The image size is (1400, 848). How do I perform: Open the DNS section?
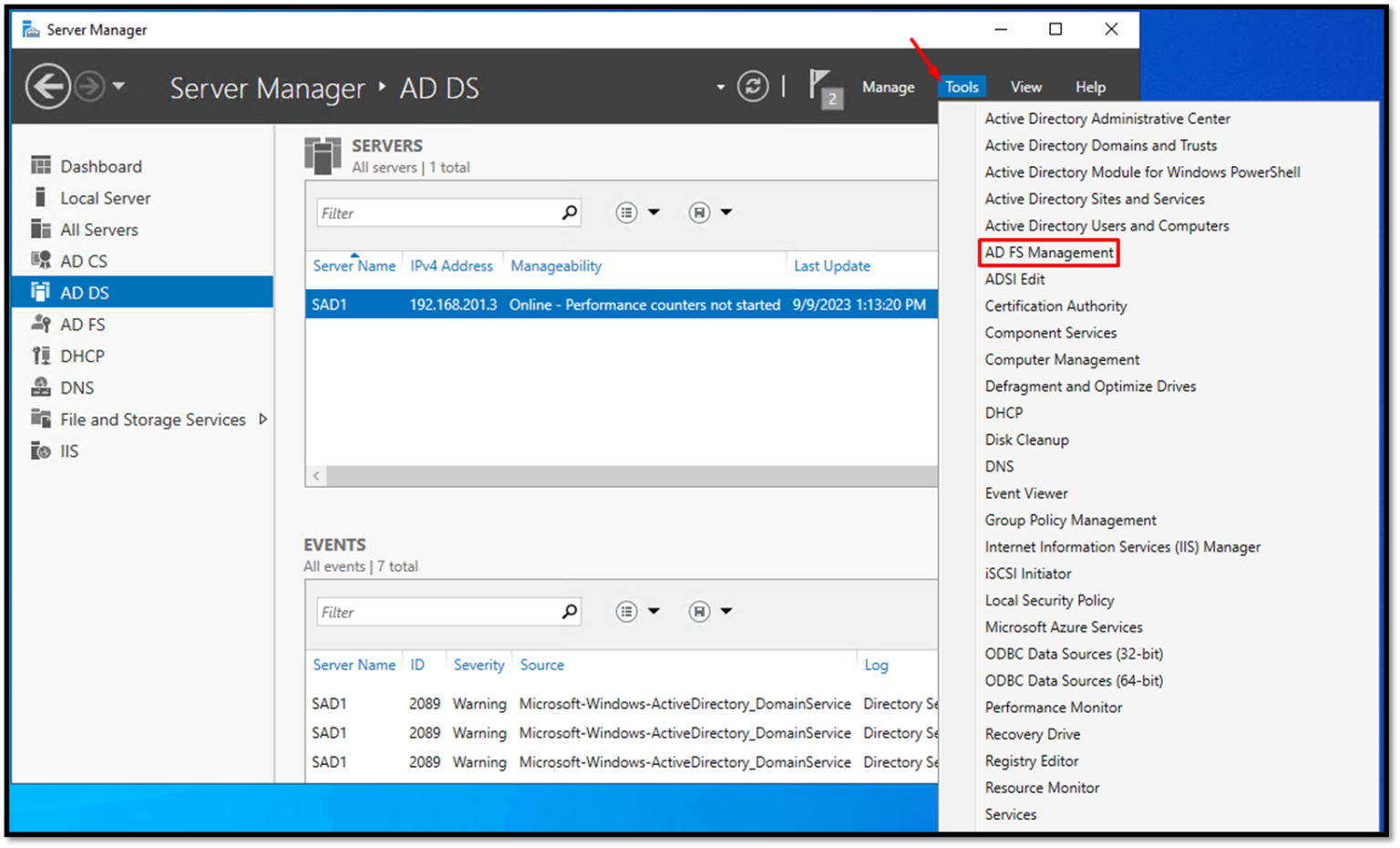pyautogui.click(x=77, y=387)
